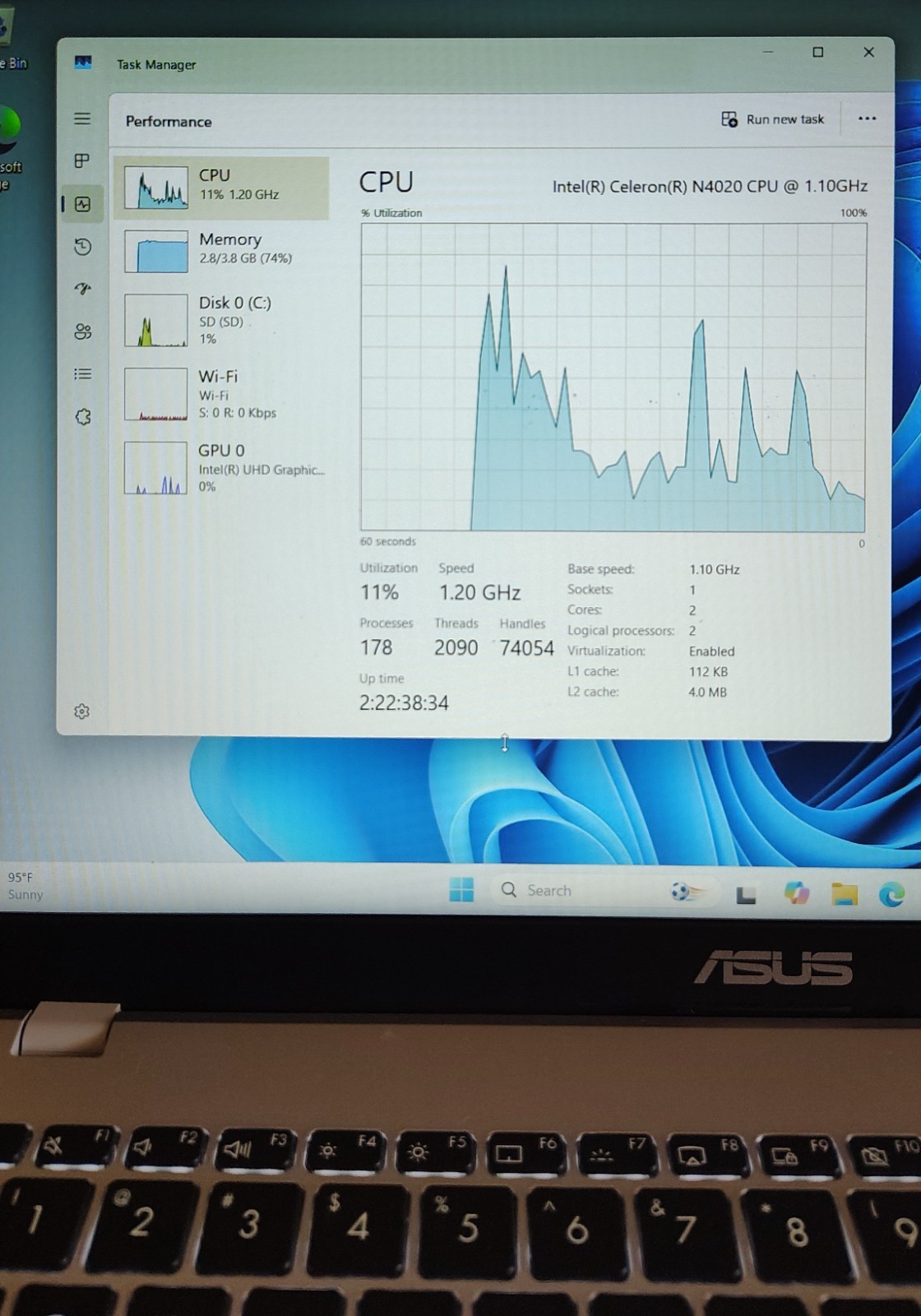The width and height of the screenshot is (921, 1316).
Task: Click the 60 seconds graph label
Action: (x=387, y=542)
